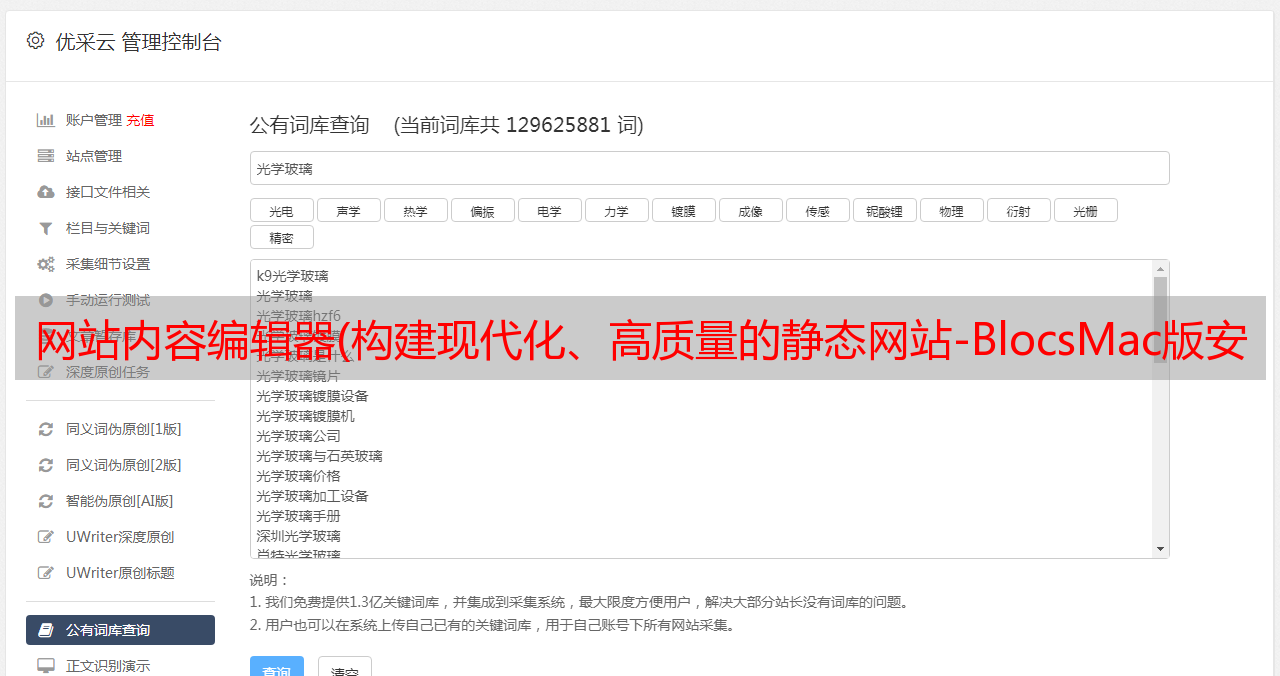Click the red 充值 link
This screenshot has height=676, width=1280.
click(140, 120)
